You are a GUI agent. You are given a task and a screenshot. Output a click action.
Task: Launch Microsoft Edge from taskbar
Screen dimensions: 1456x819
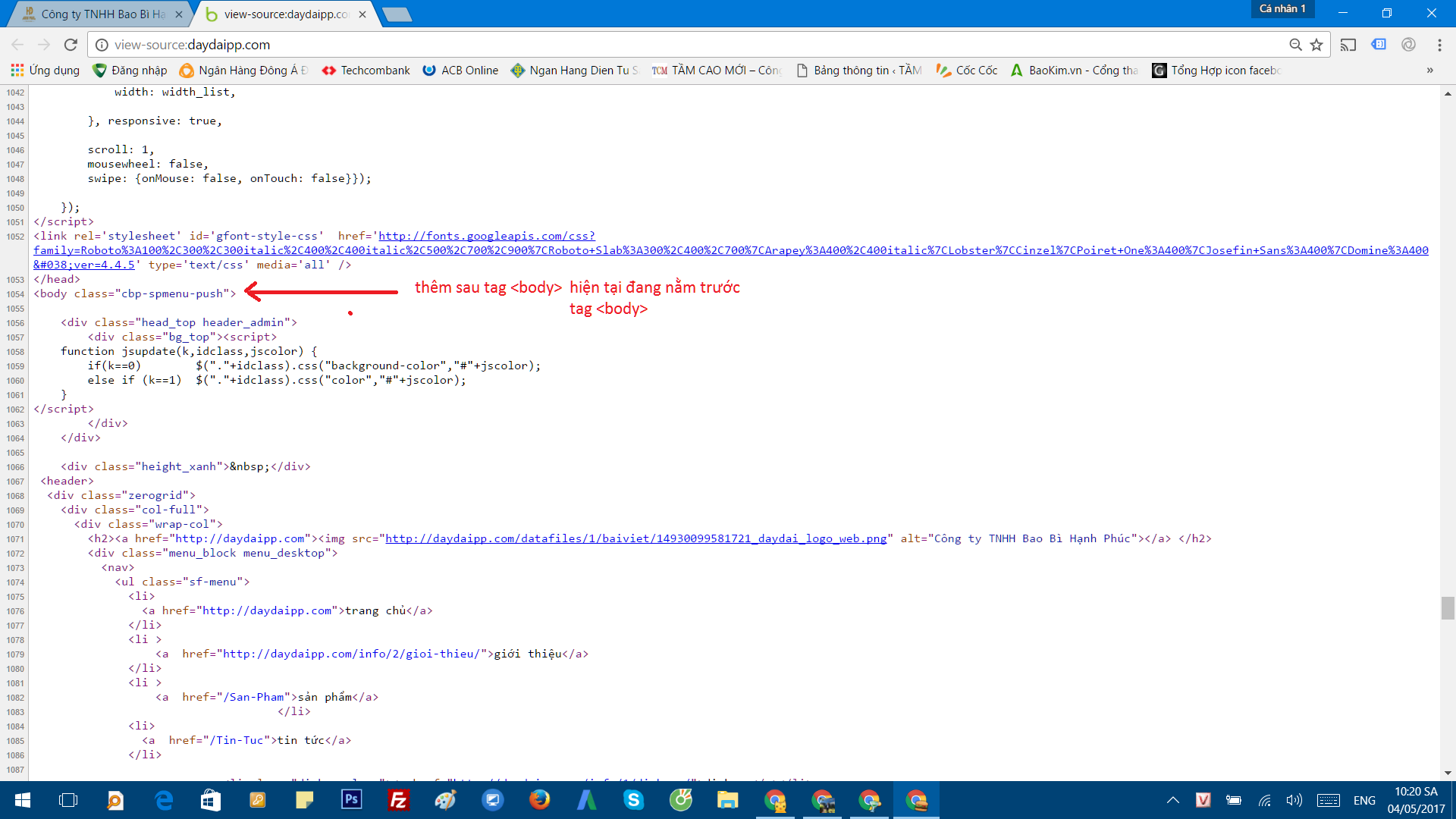click(x=163, y=800)
